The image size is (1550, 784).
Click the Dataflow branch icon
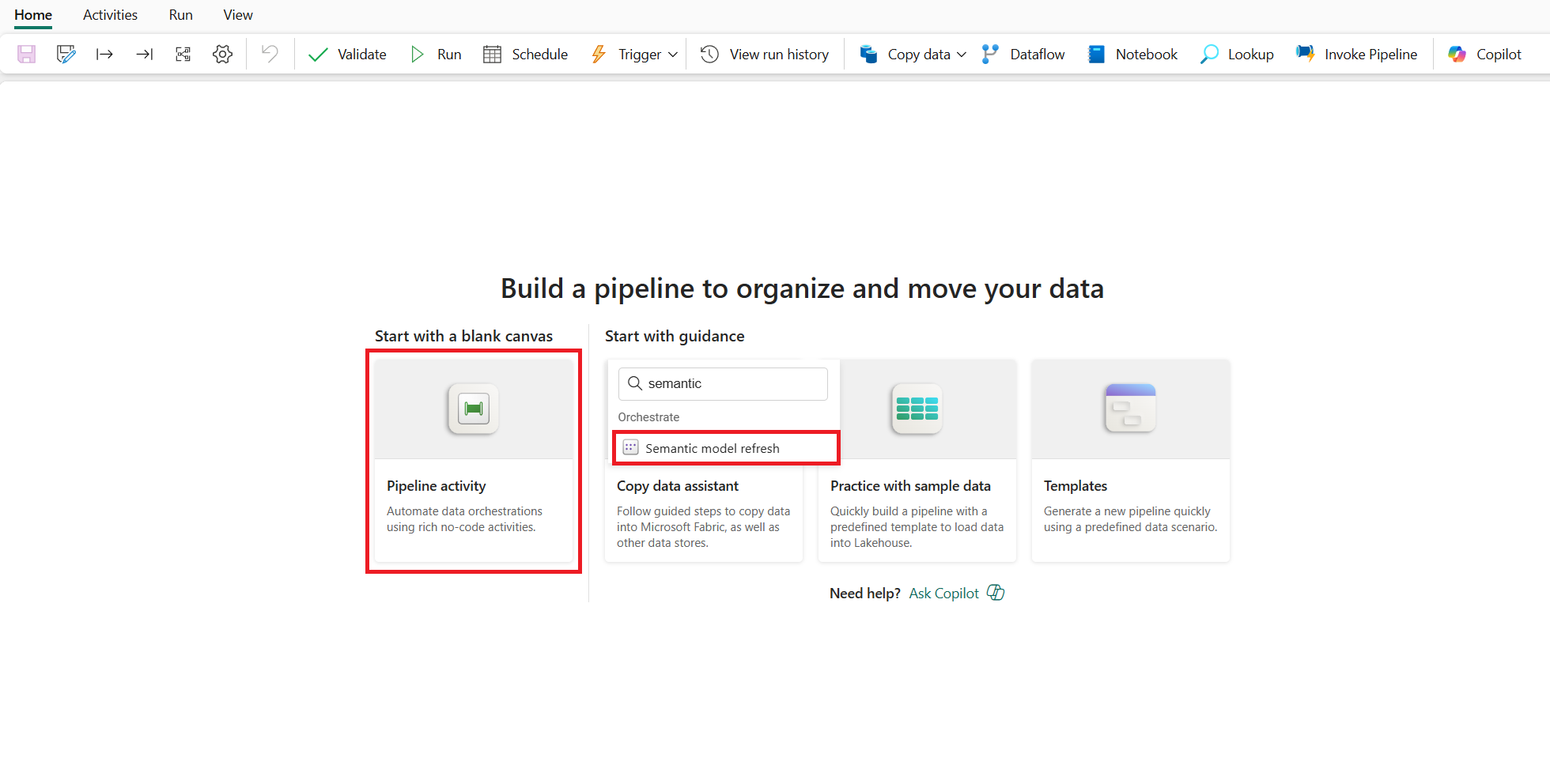pyautogui.click(x=990, y=54)
